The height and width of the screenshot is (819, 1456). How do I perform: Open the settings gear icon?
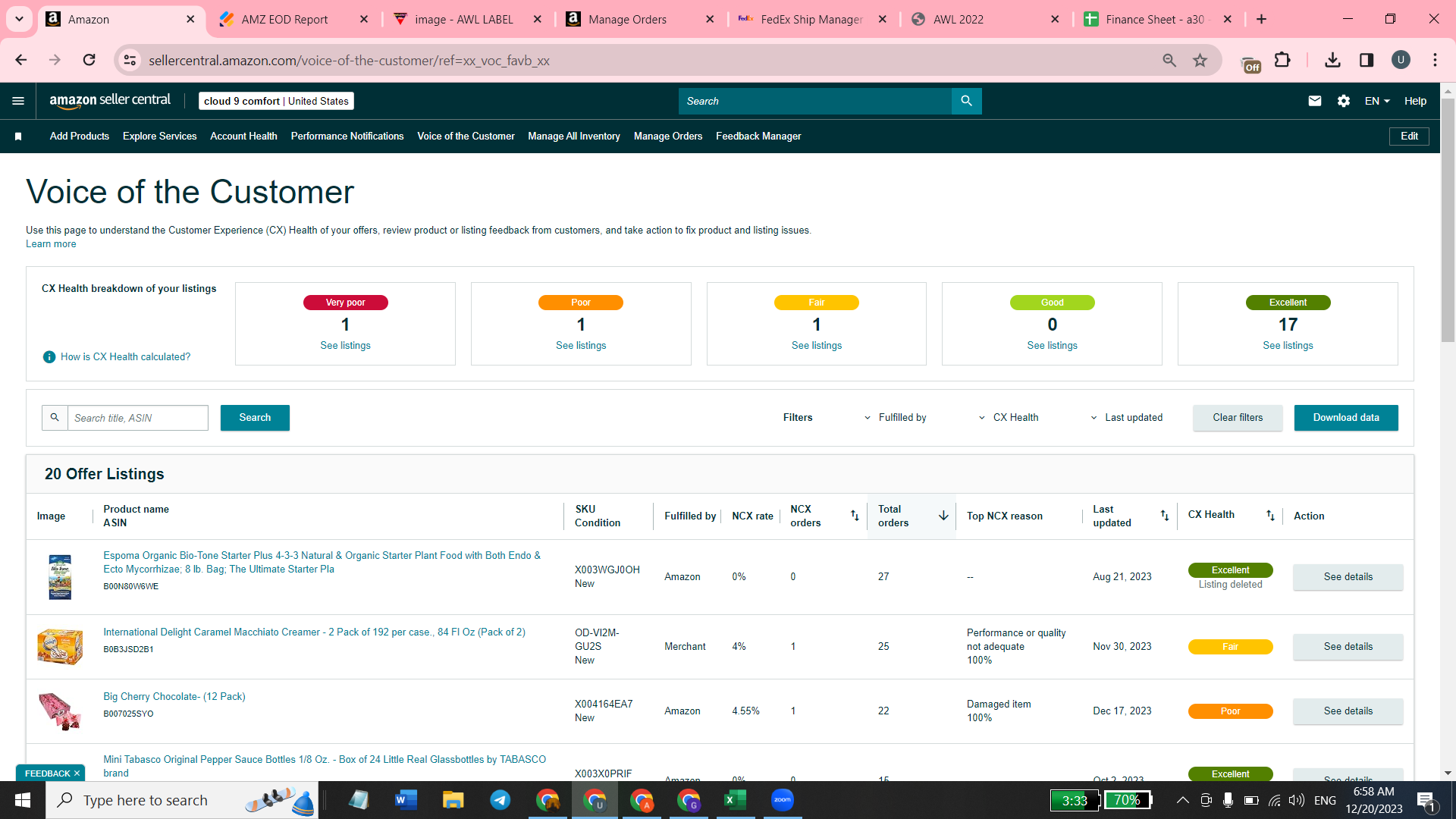[x=1344, y=101]
